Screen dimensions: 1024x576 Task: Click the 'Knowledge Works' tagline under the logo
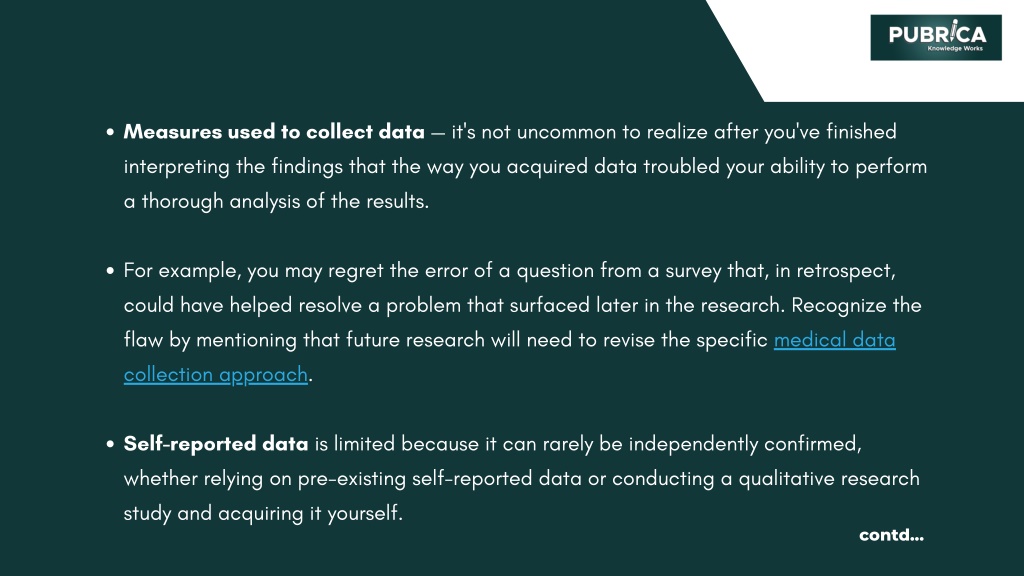(955, 48)
